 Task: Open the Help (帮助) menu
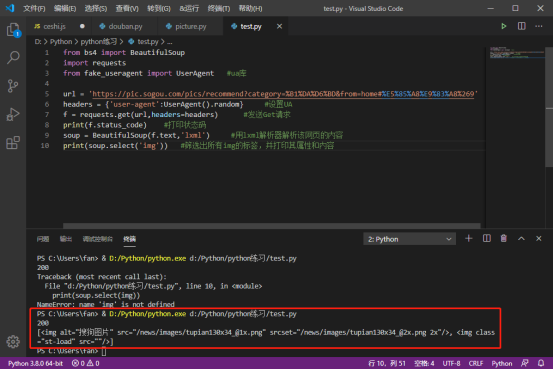point(250,8)
